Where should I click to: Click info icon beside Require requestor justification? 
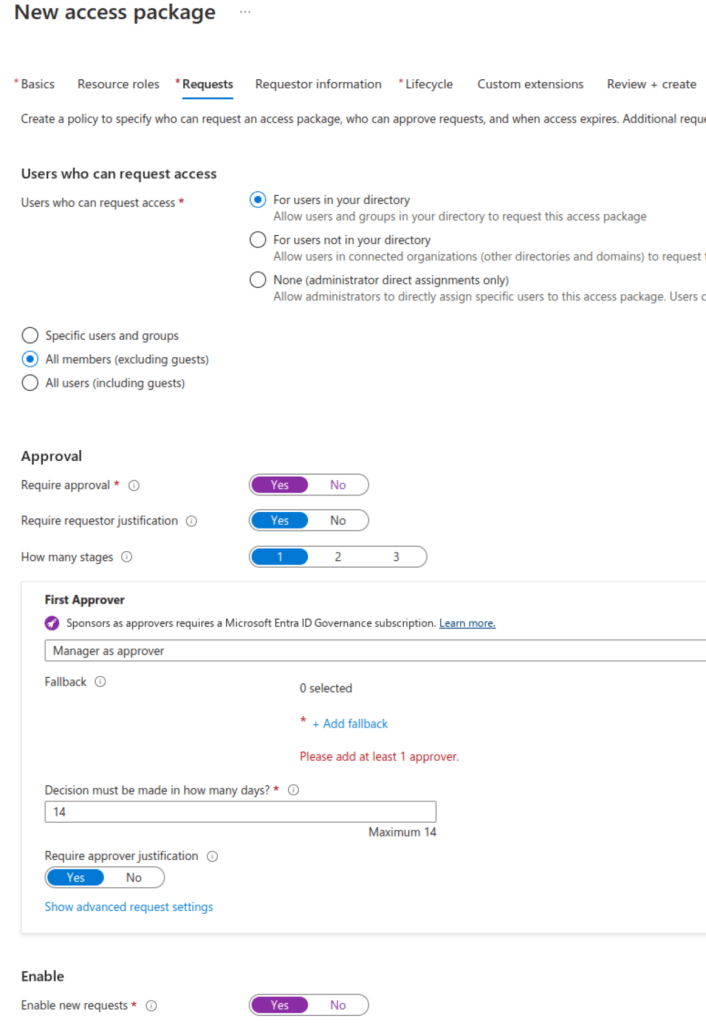click(x=192, y=521)
